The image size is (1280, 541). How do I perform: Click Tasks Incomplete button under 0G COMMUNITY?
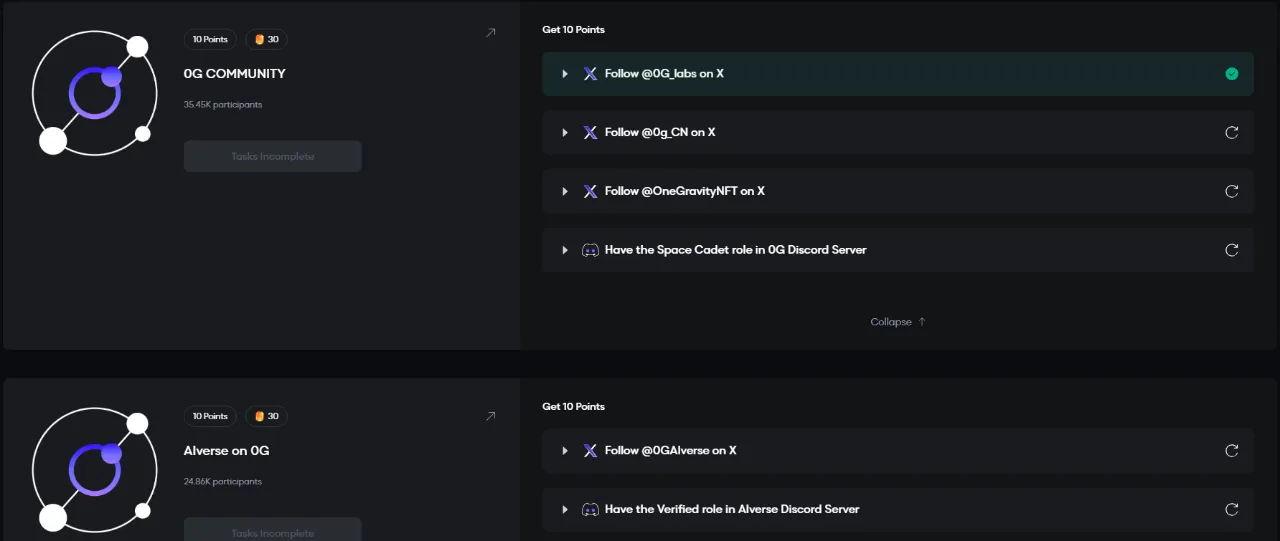pos(272,156)
